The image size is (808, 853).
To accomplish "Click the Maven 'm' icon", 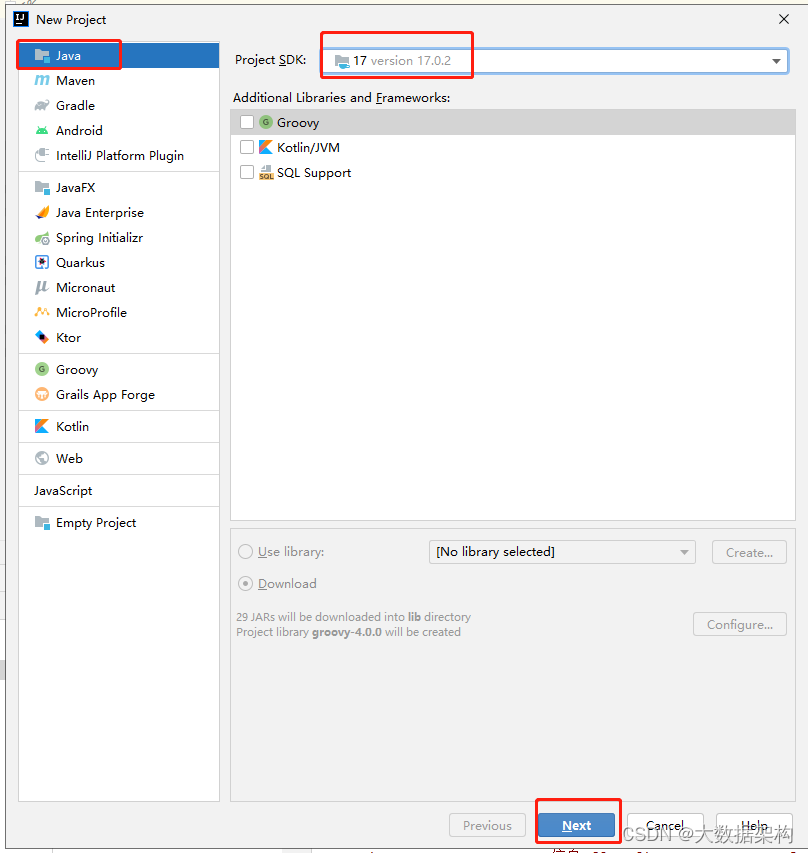I will coord(42,81).
